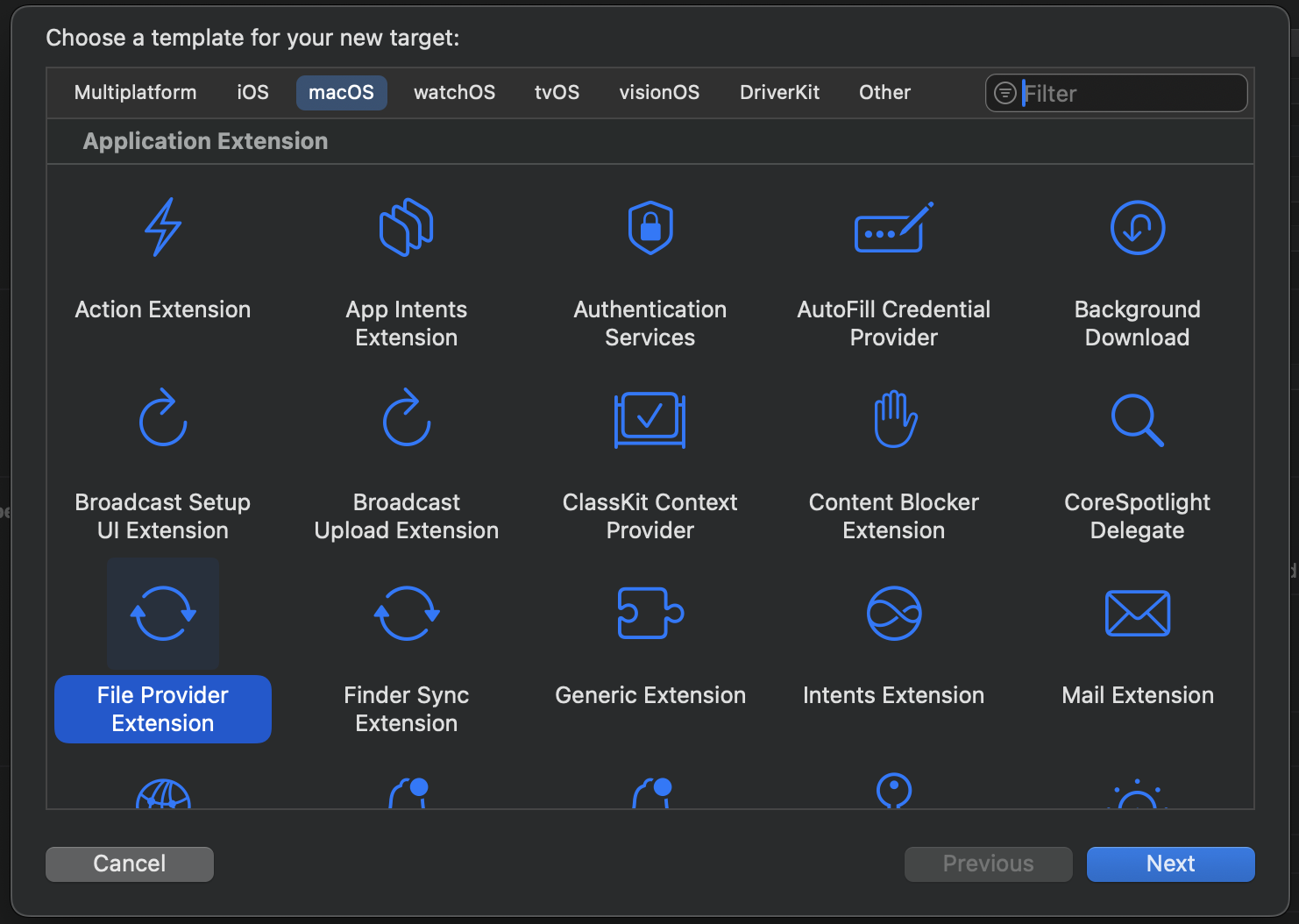Click the Broadcast Upload Extension label
Screen dimensions: 1299x924
(x=407, y=516)
